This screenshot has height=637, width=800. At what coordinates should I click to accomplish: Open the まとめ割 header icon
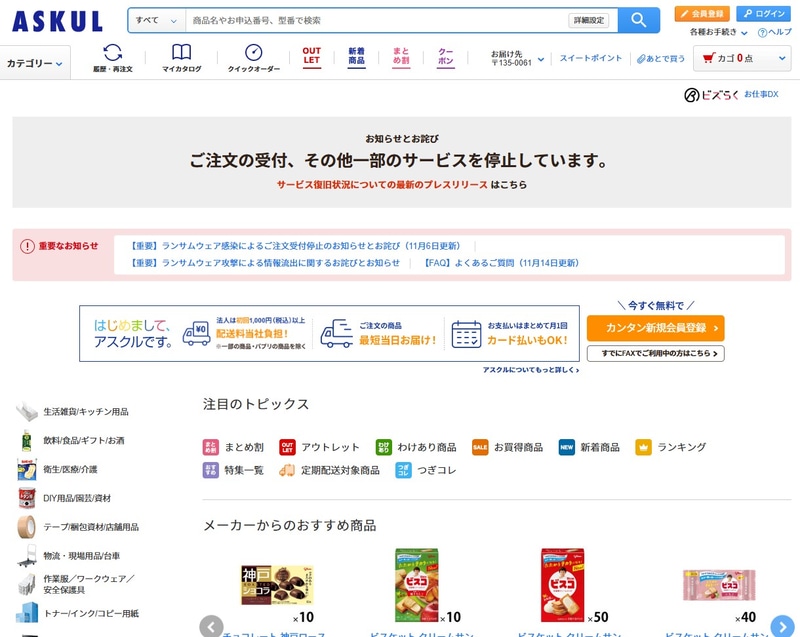[x=401, y=57]
